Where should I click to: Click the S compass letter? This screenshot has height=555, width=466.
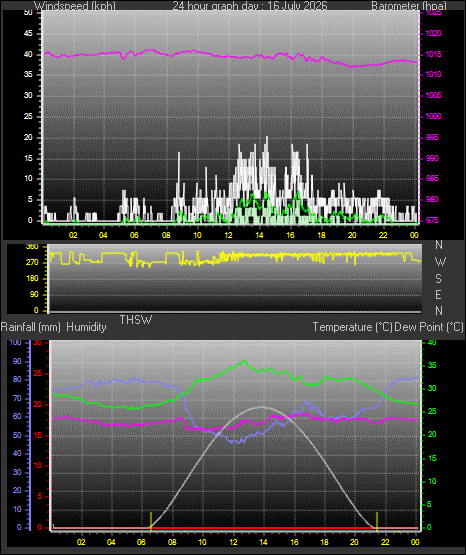point(438,279)
